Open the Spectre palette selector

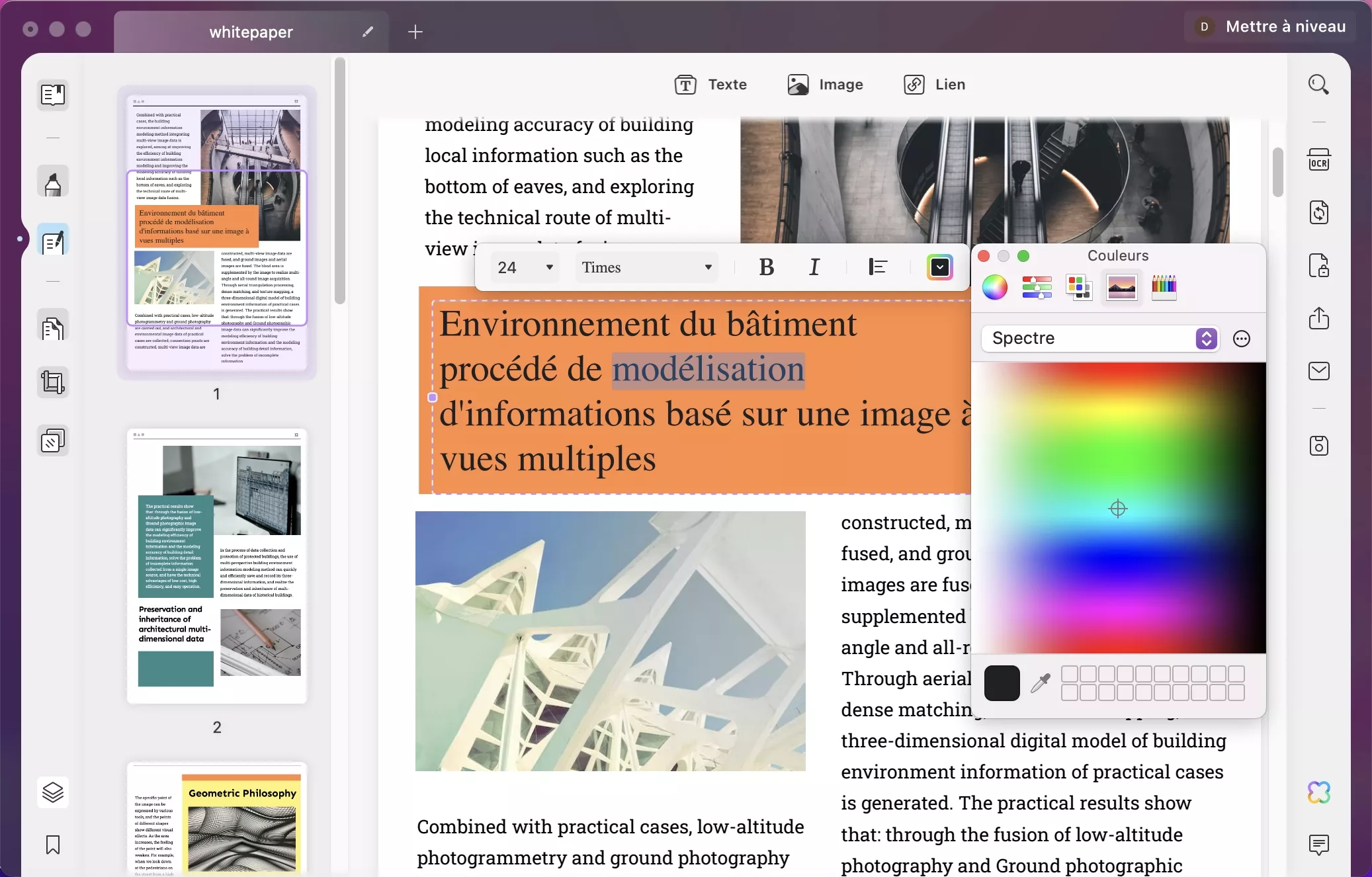click(1099, 339)
